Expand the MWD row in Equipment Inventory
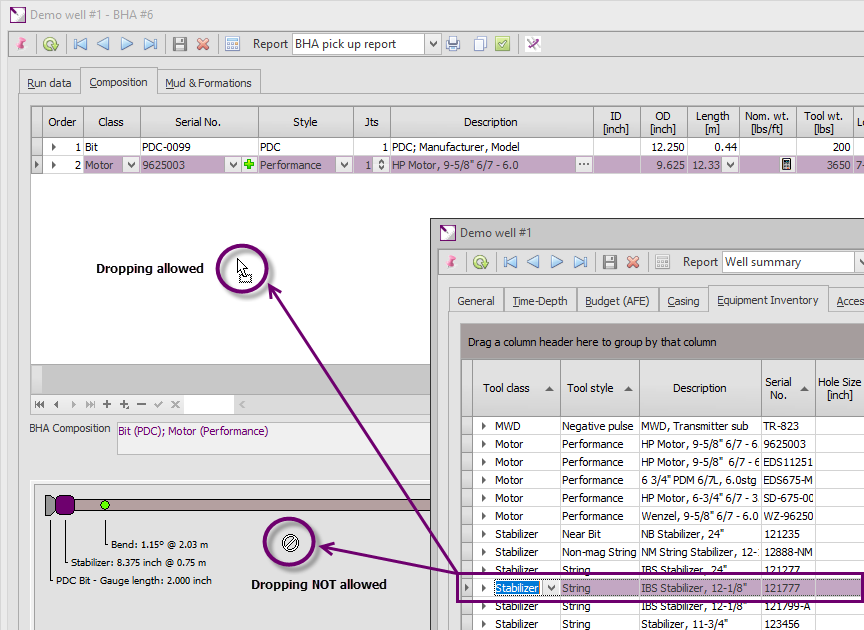Screen dimensions: 864x630 (x=484, y=426)
